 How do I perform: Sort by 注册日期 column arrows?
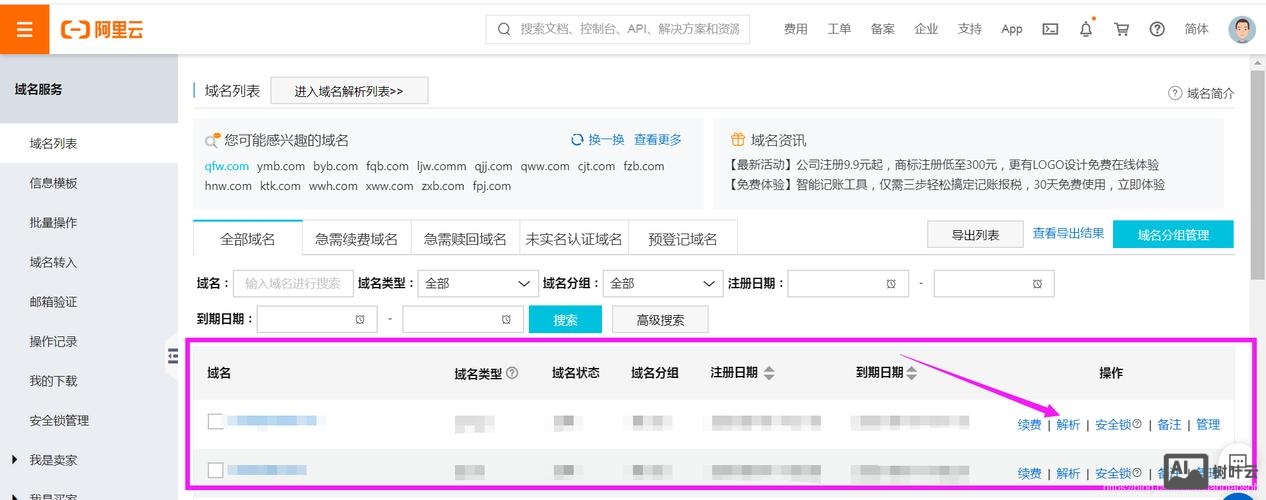click(768, 373)
